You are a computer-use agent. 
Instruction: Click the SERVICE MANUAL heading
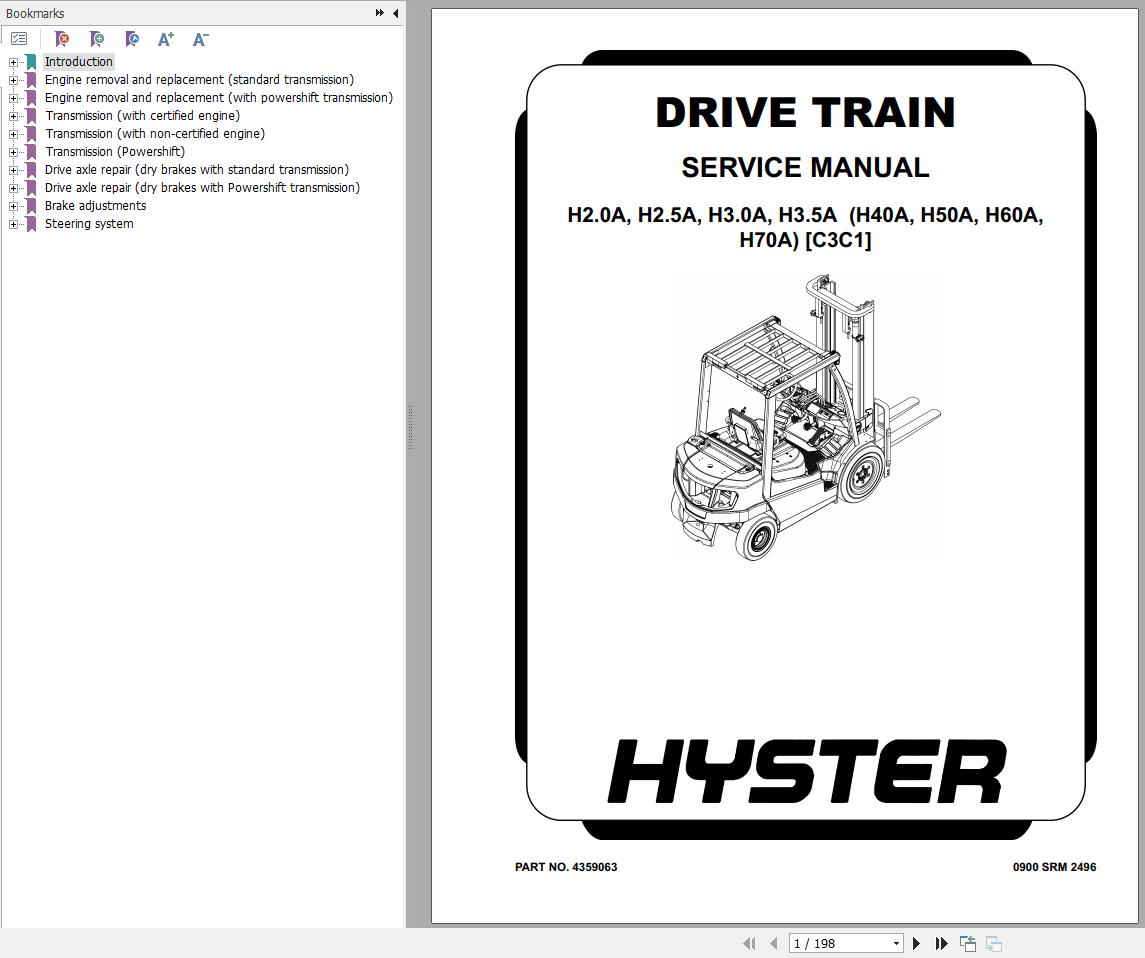[x=805, y=167]
